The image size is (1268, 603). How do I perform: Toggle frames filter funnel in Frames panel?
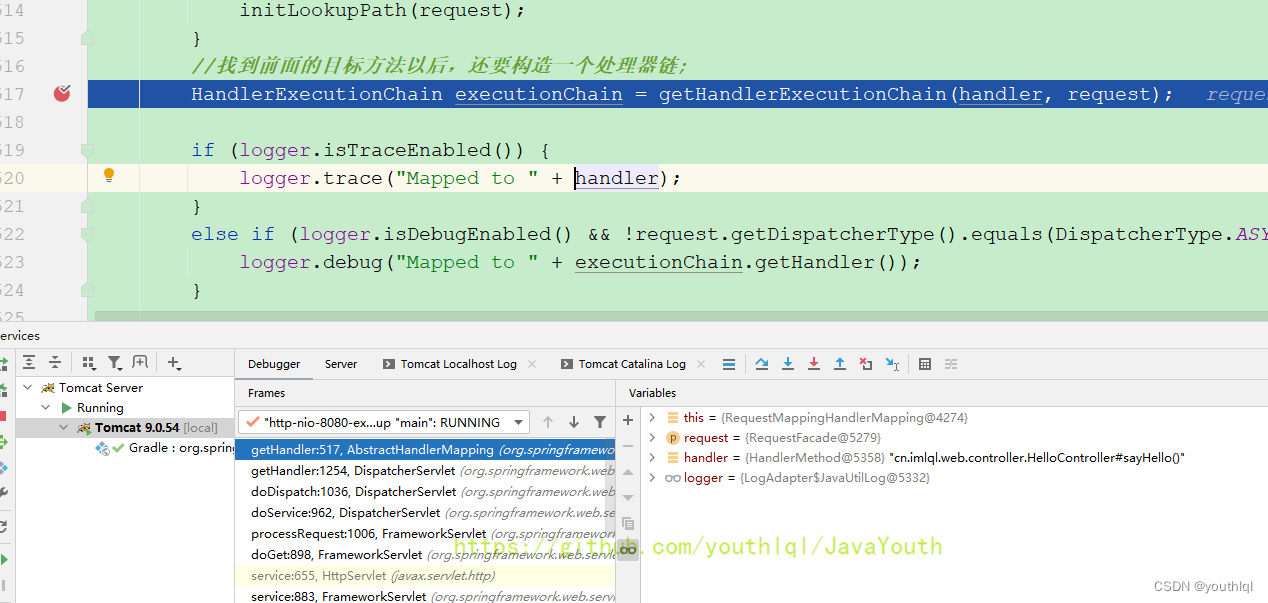[x=600, y=422]
